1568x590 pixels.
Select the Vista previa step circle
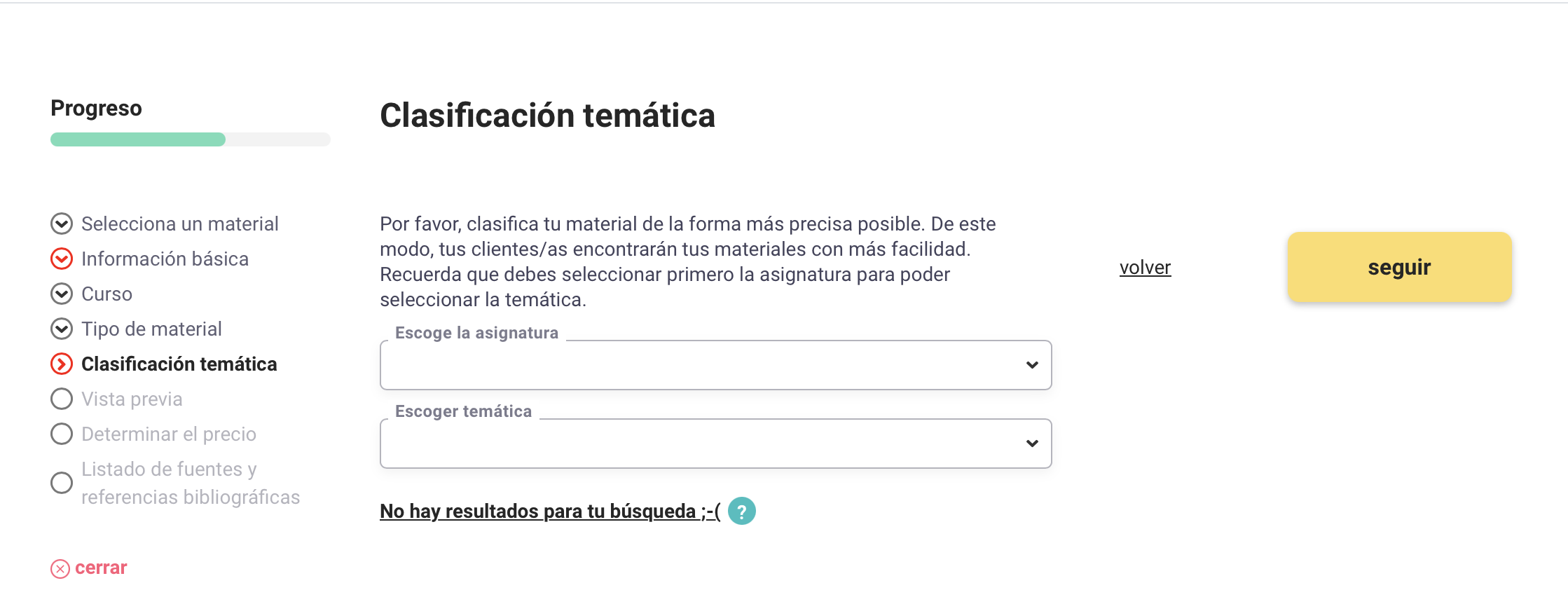(x=62, y=399)
